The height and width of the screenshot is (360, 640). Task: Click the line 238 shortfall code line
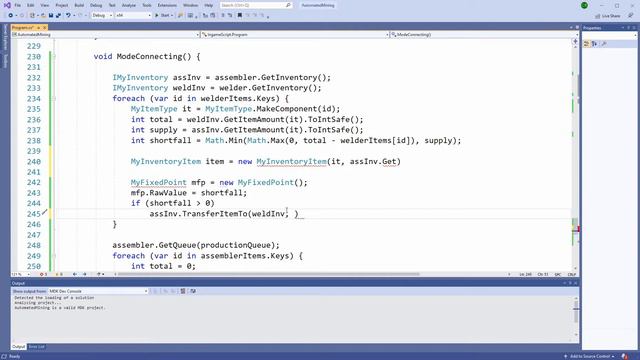[296, 140]
